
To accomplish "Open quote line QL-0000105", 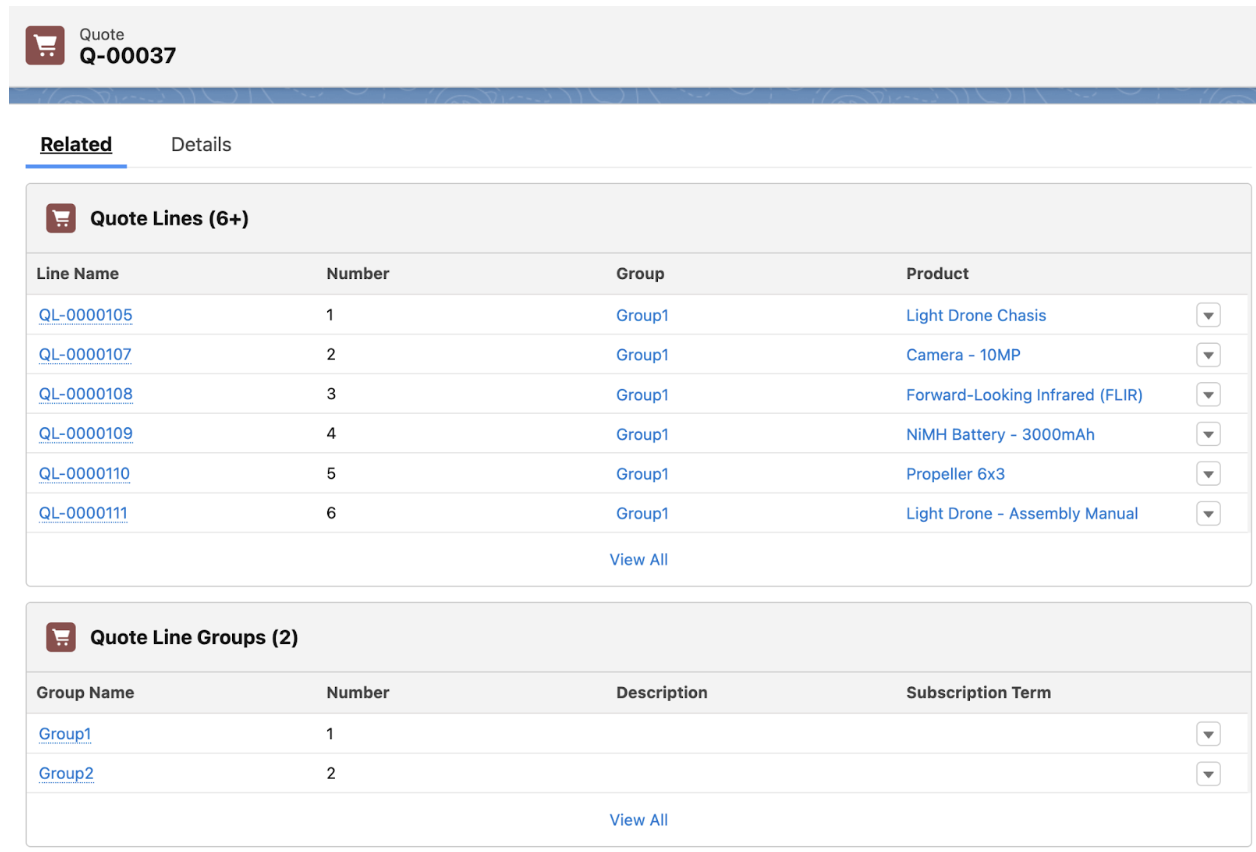I will 85,315.
